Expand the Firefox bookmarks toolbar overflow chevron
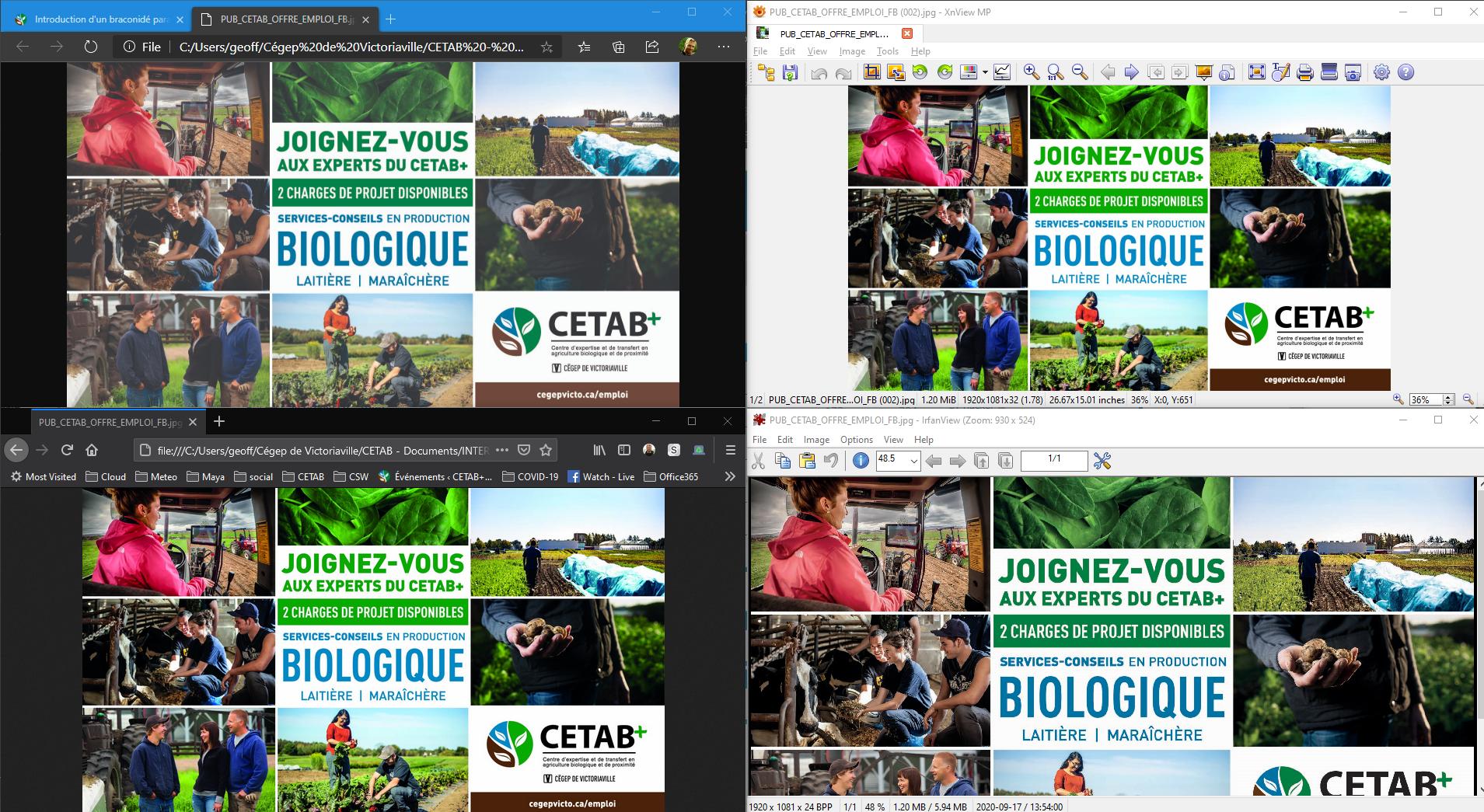 coord(729,476)
